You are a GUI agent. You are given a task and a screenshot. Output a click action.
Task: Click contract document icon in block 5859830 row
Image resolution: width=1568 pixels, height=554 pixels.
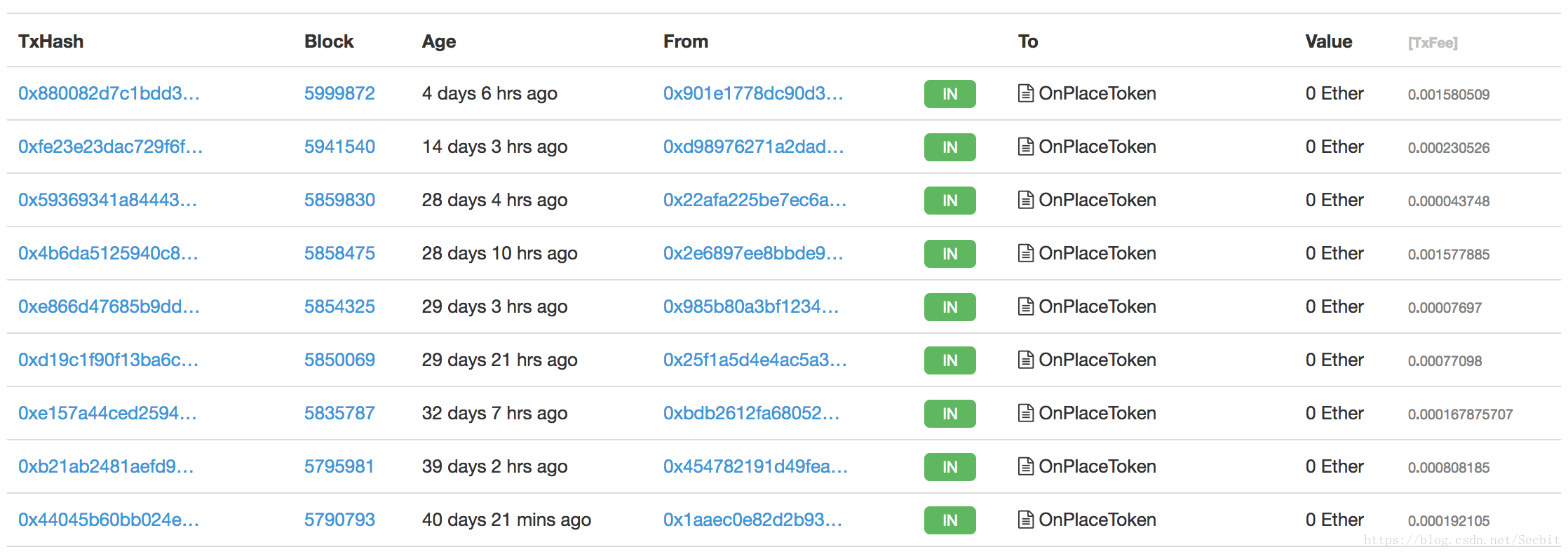1025,200
